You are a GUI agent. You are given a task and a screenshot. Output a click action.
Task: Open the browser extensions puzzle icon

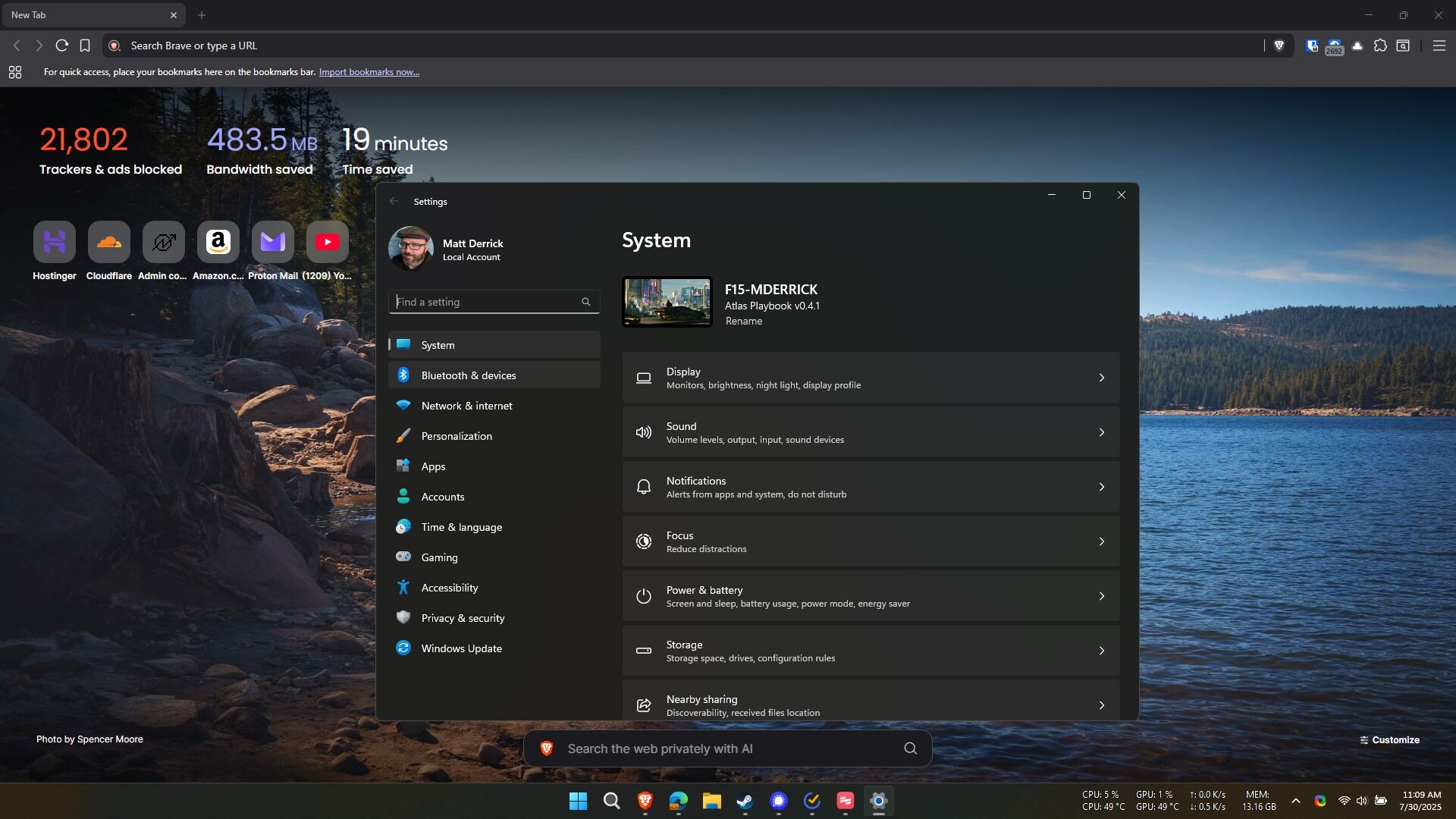pyautogui.click(x=1380, y=45)
